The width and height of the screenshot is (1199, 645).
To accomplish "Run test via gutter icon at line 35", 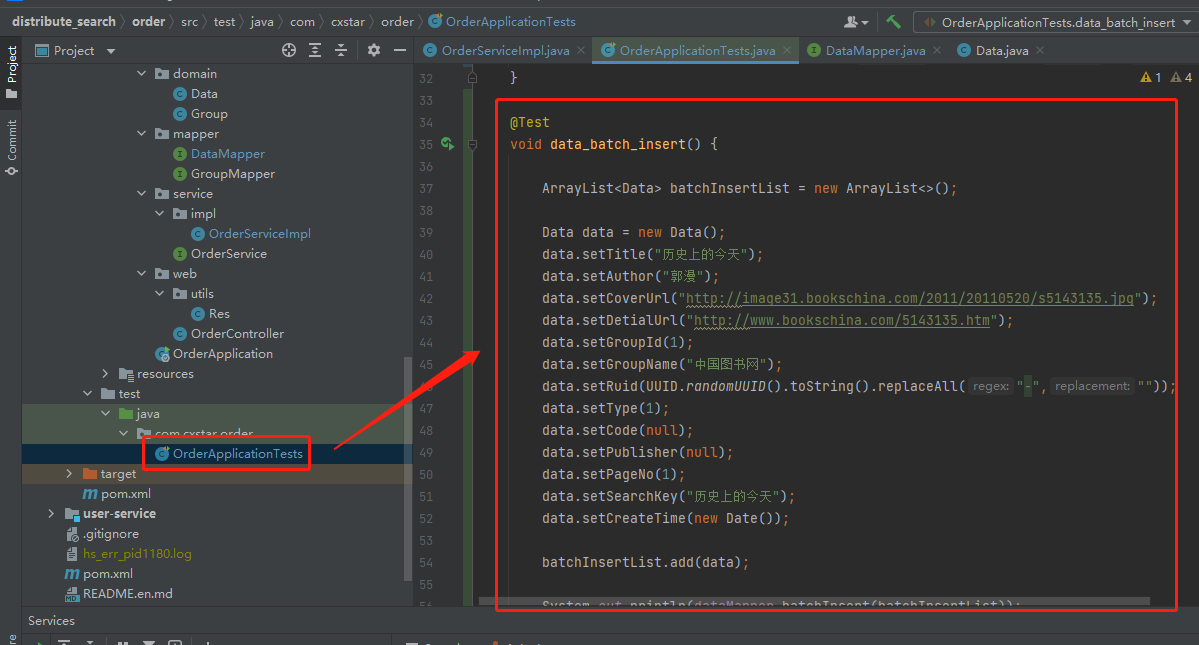I will coord(447,144).
